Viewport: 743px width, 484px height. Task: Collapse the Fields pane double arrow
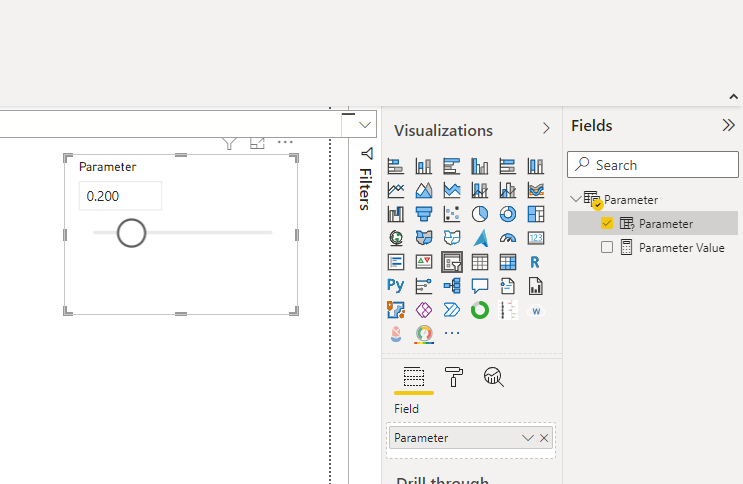pyautogui.click(x=728, y=126)
